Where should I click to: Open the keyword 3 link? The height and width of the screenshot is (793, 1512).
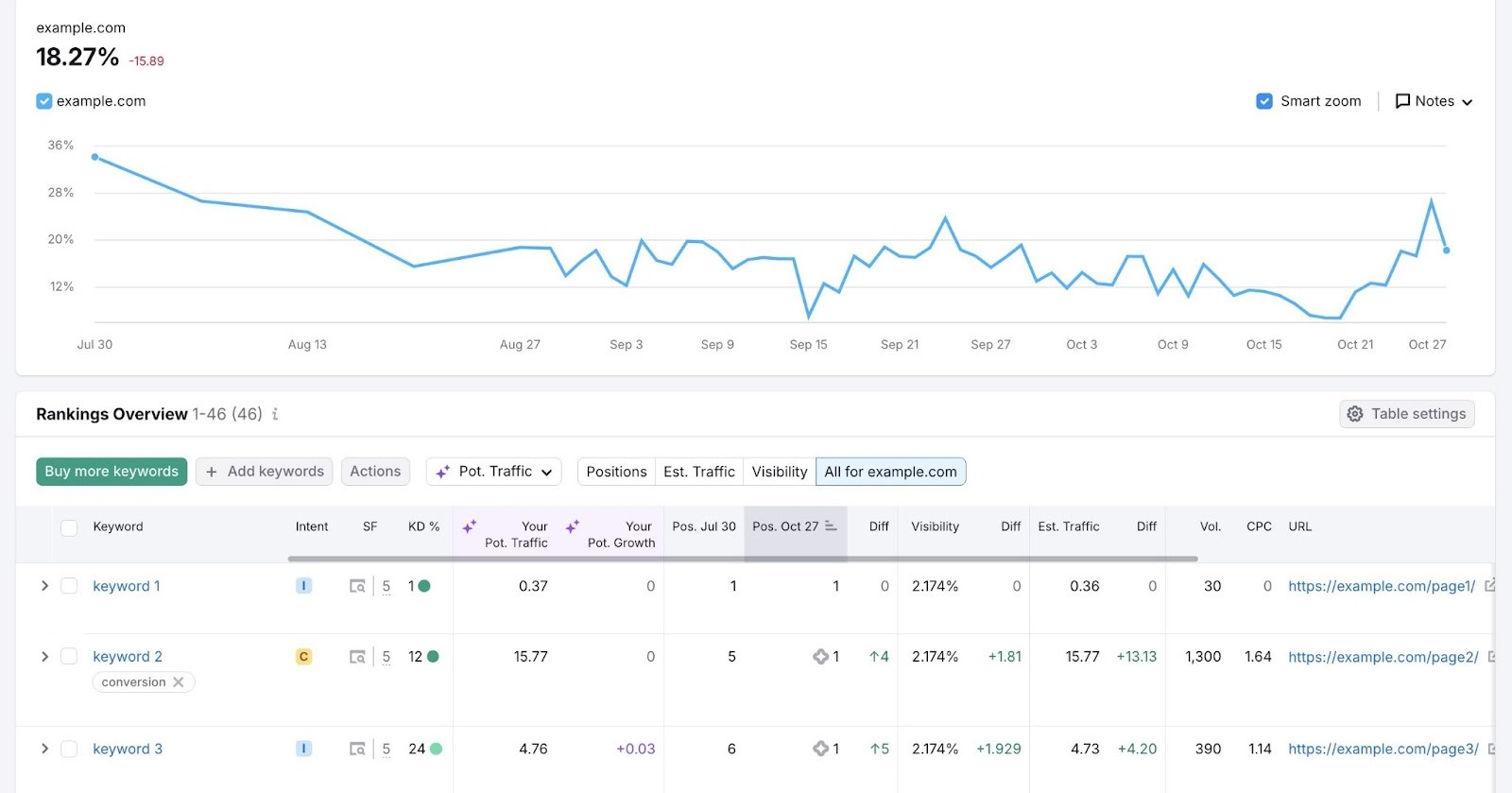[128, 749]
